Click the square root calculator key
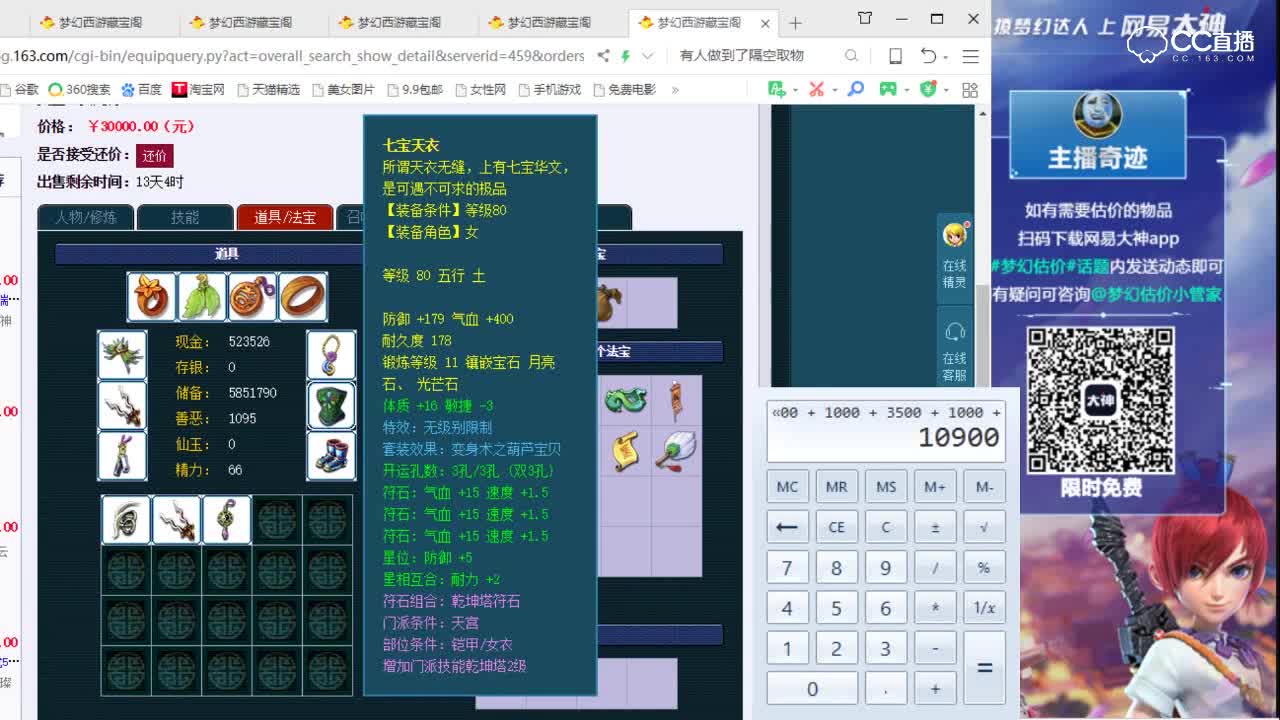 (x=984, y=527)
